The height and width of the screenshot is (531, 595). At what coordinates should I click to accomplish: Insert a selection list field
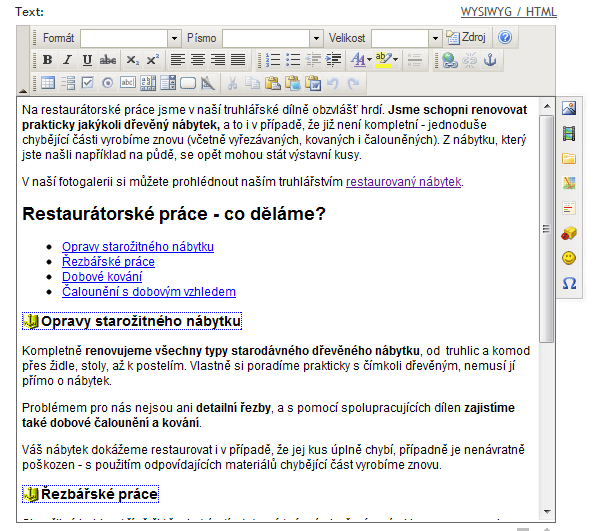point(168,83)
